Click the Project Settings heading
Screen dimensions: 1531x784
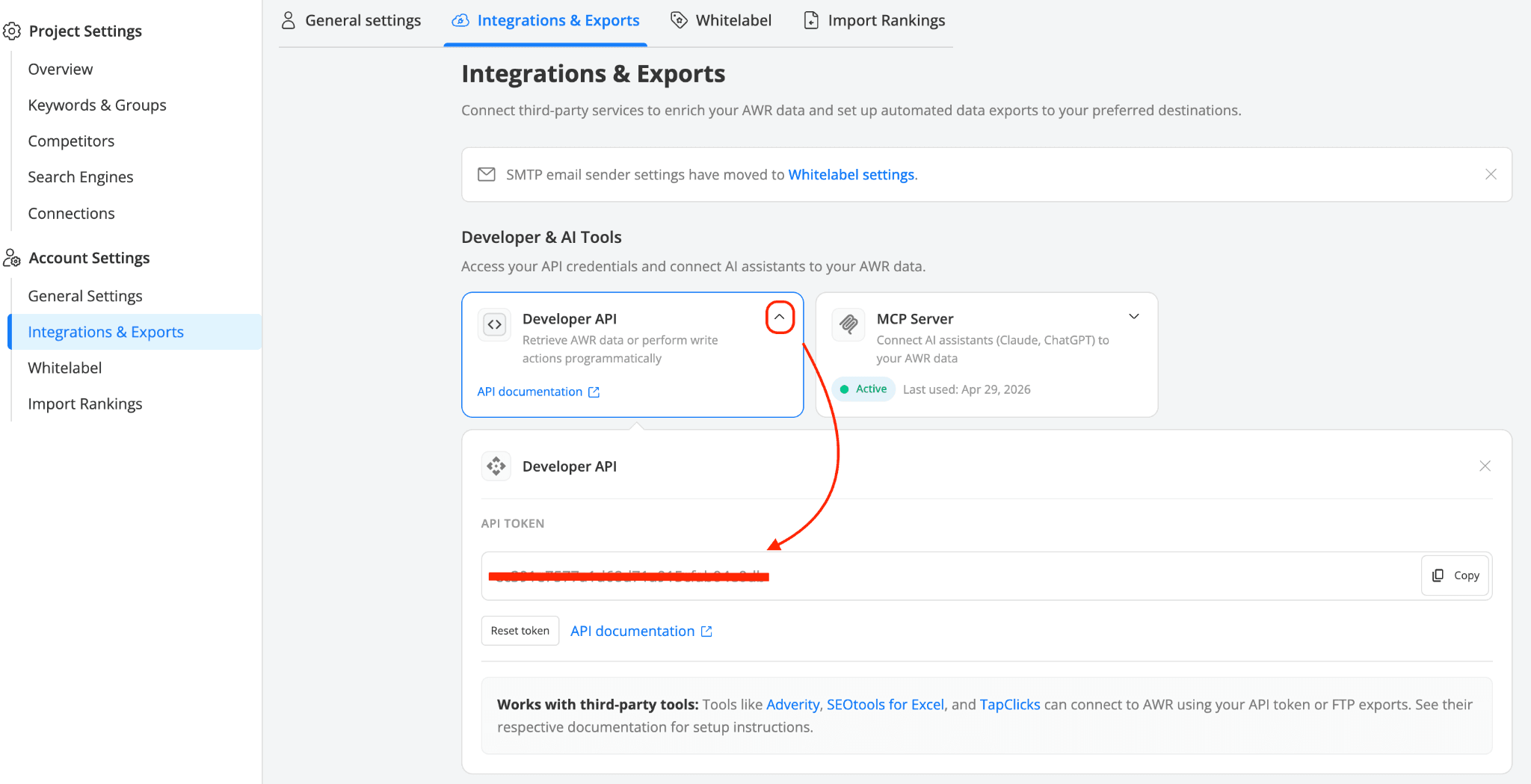click(85, 31)
